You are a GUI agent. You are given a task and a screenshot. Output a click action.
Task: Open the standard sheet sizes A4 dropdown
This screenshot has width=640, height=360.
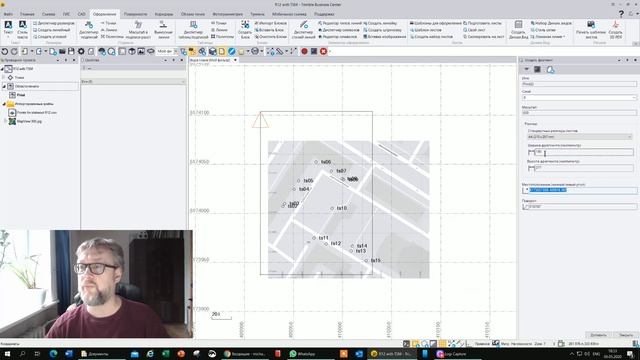(580, 137)
